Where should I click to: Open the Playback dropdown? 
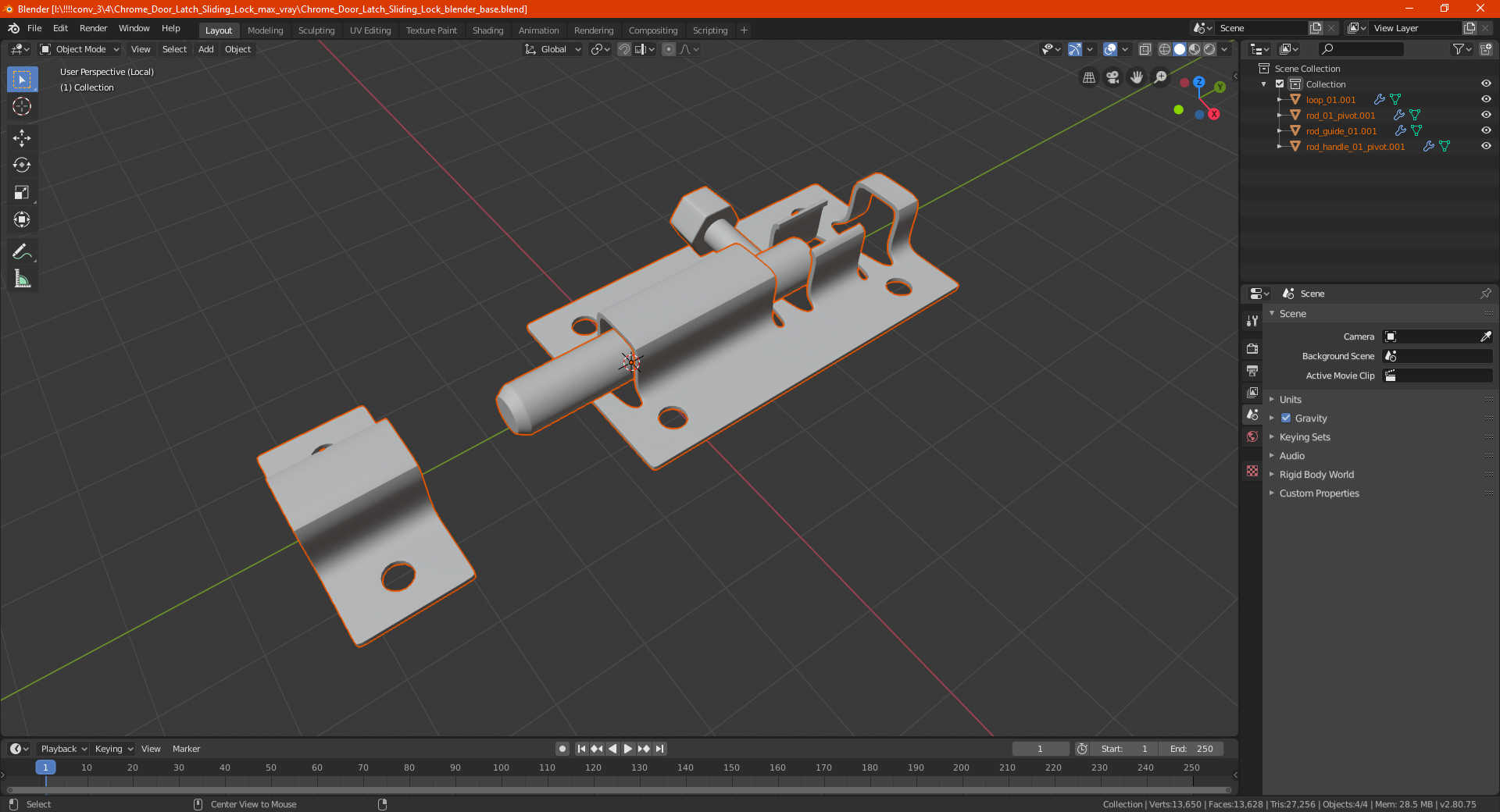[63, 749]
